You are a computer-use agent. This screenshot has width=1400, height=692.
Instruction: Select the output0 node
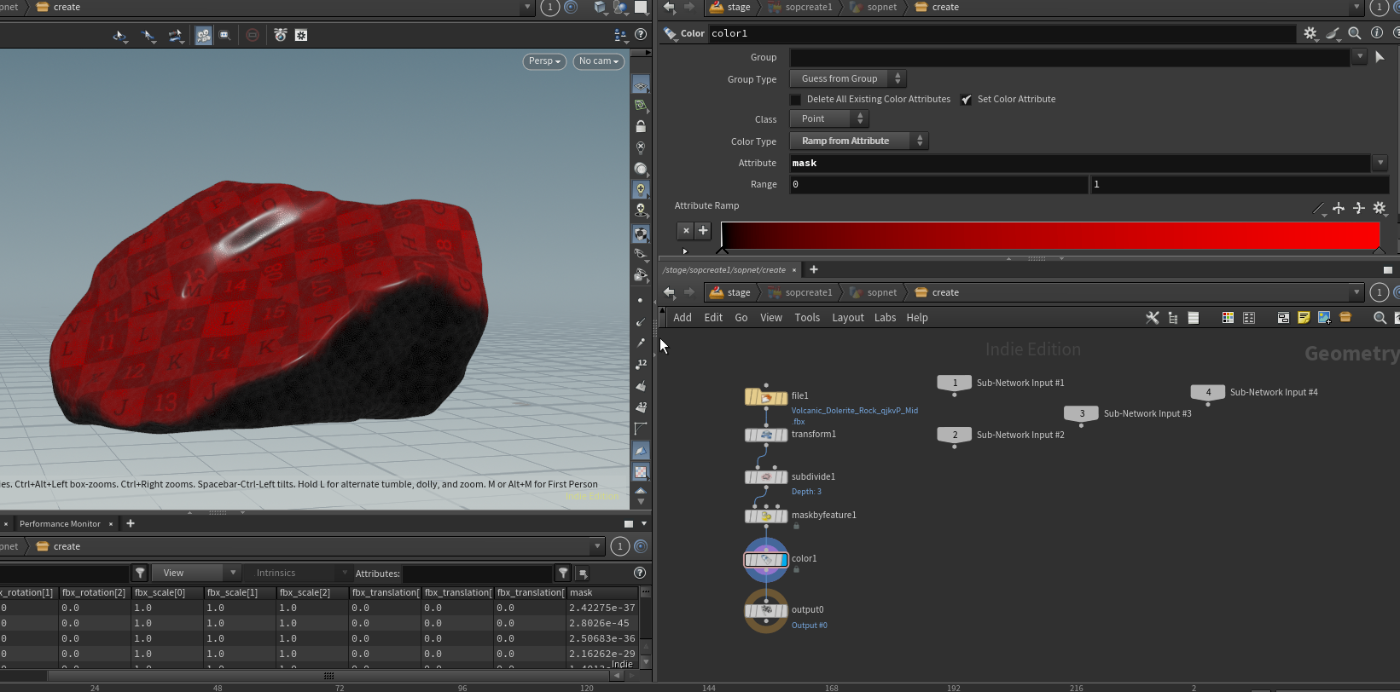point(766,610)
